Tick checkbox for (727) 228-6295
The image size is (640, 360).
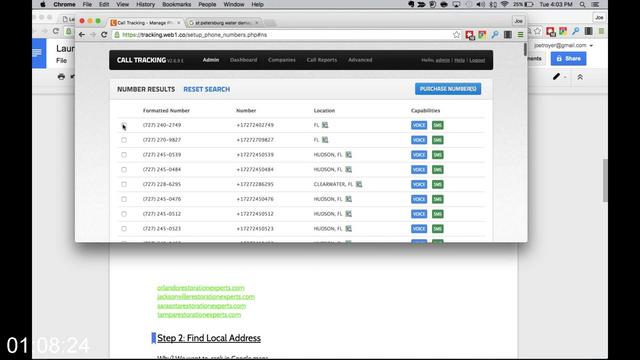124,184
